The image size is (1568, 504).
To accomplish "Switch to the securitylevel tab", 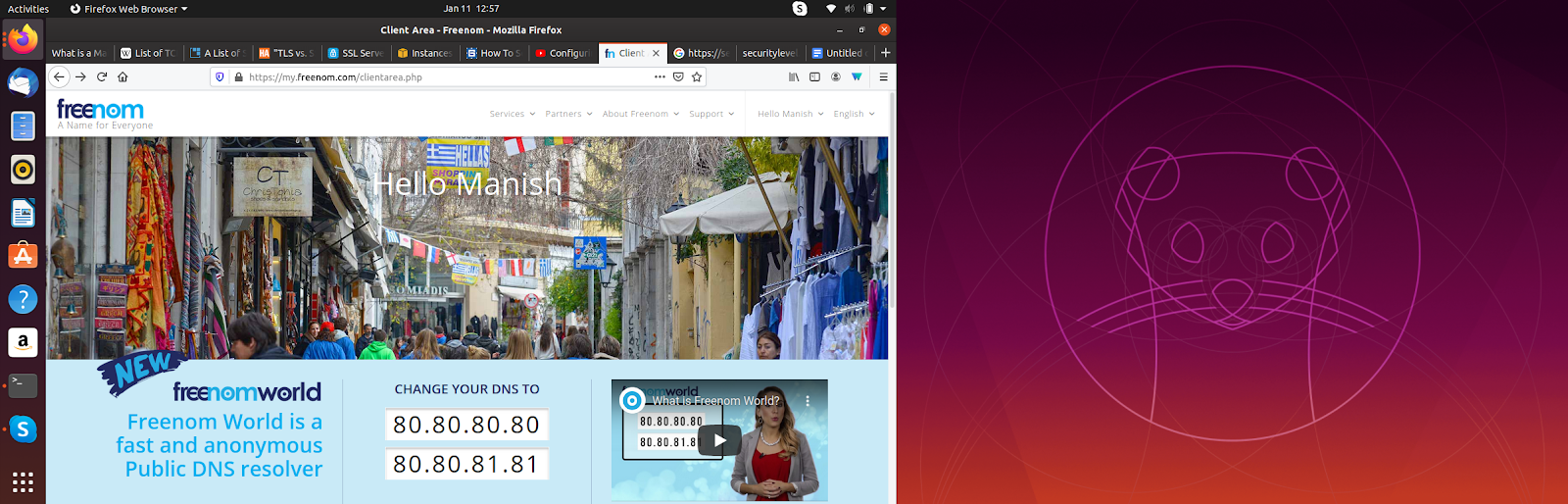I will (770, 53).
